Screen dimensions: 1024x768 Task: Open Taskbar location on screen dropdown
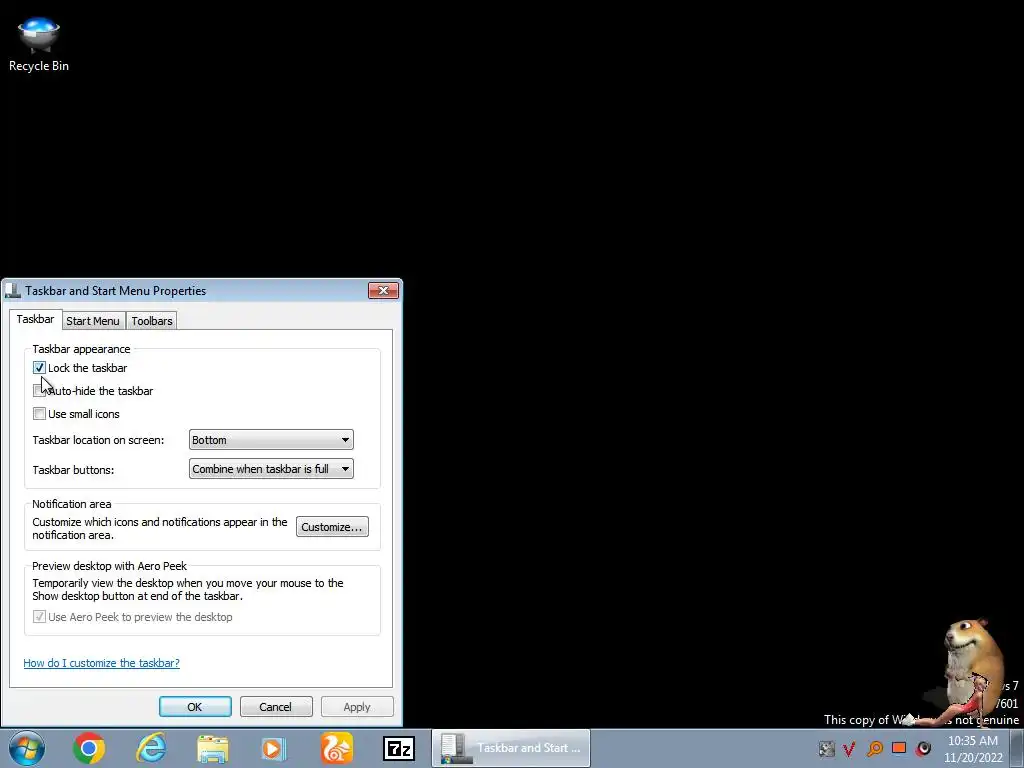pos(271,440)
